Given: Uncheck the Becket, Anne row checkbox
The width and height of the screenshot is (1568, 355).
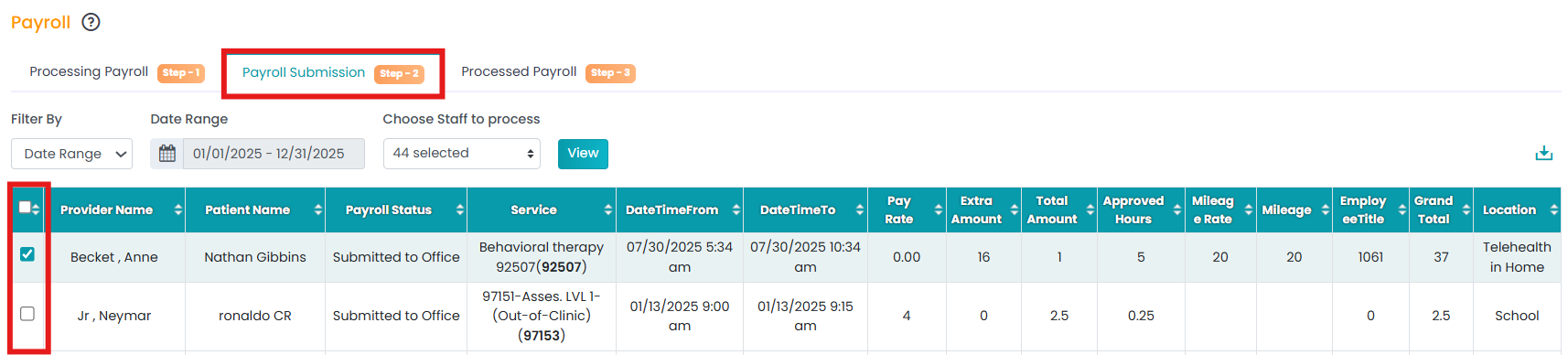Looking at the screenshot, I should (27, 254).
